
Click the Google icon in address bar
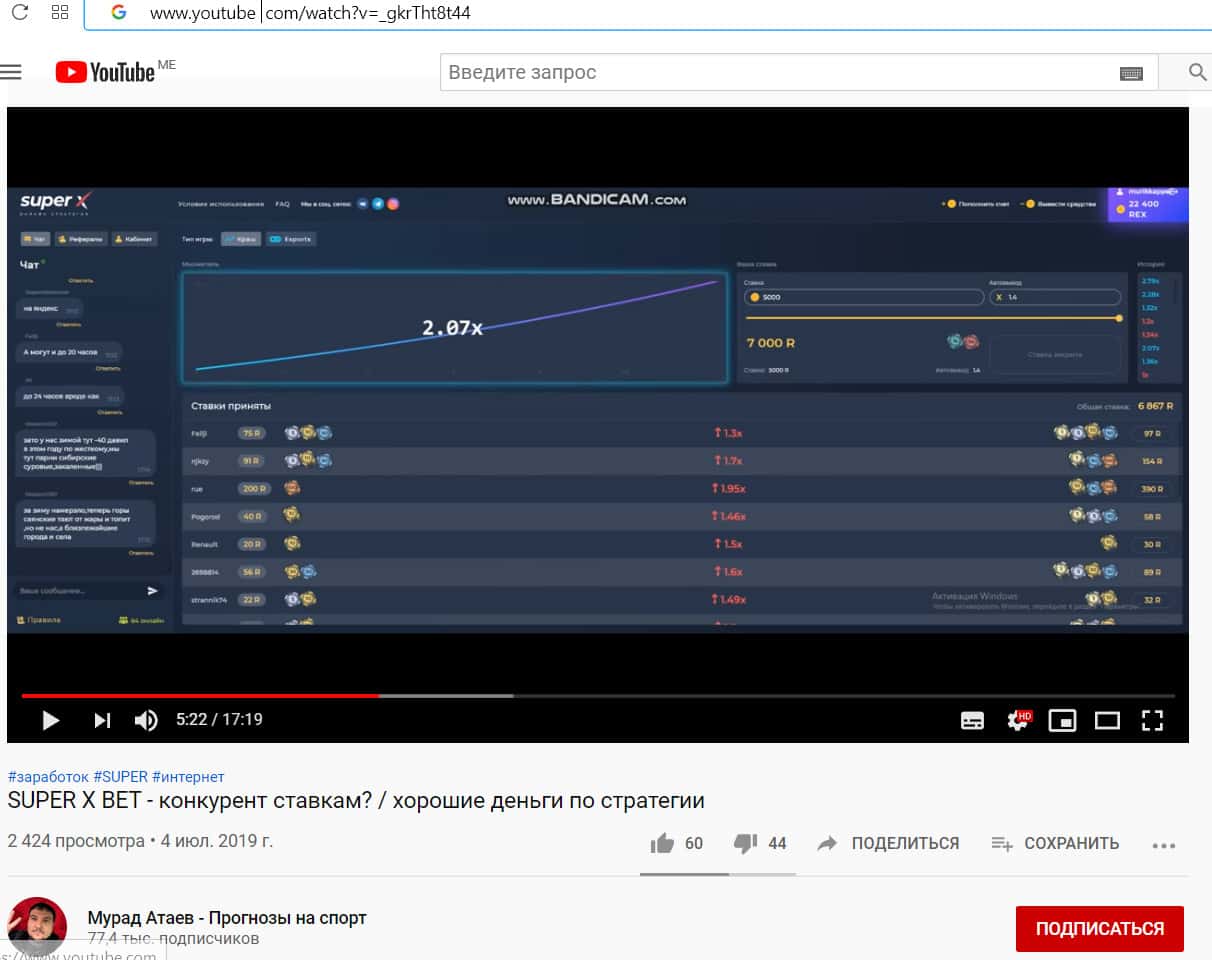pyautogui.click(x=119, y=13)
